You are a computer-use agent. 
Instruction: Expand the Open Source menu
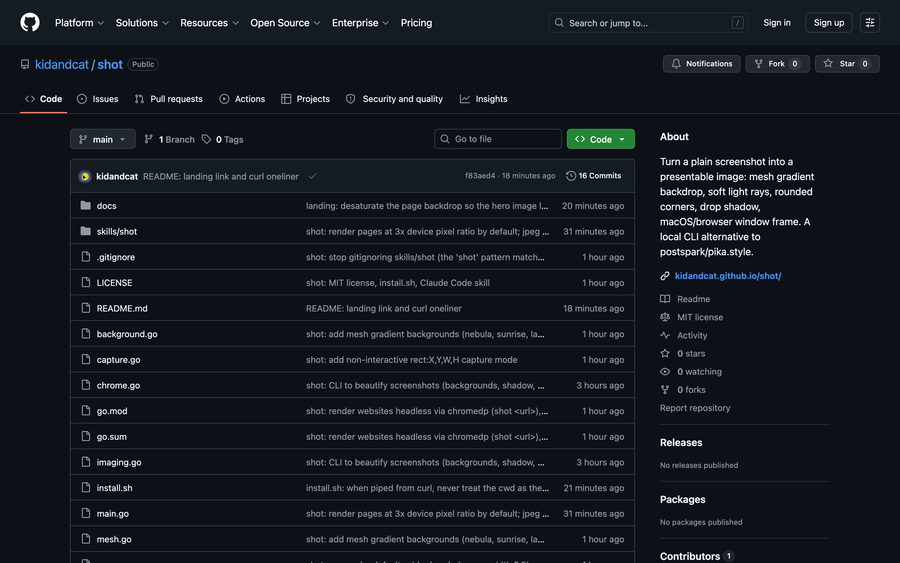(x=285, y=23)
